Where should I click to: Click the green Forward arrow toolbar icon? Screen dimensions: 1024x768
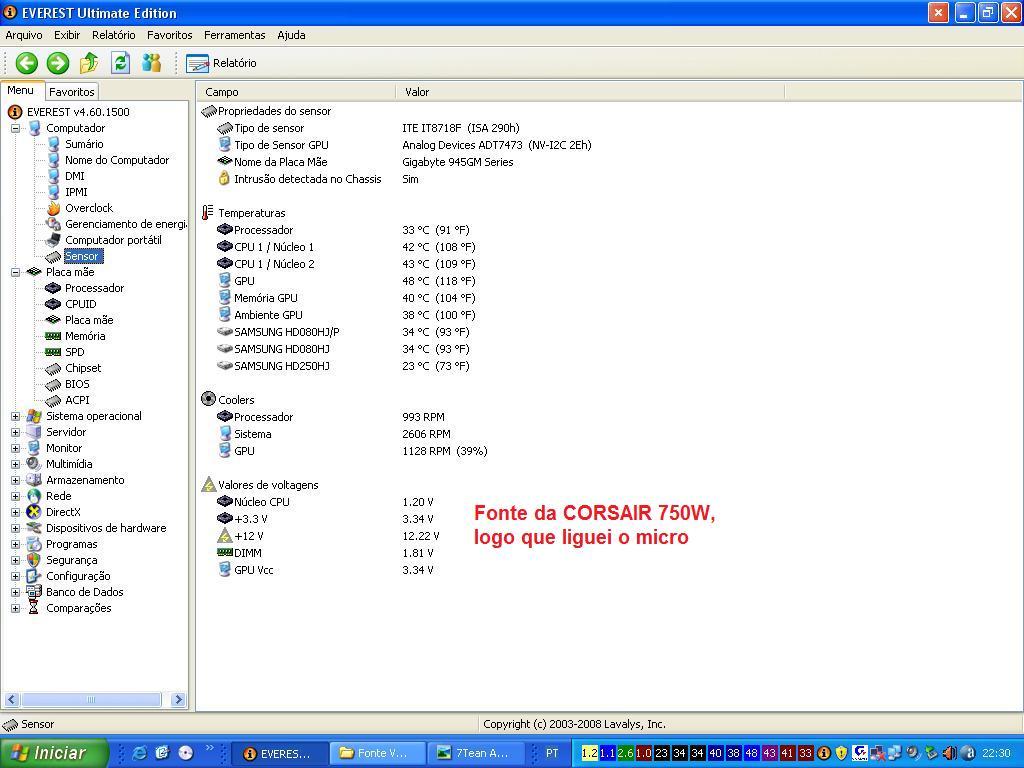(x=58, y=63)
